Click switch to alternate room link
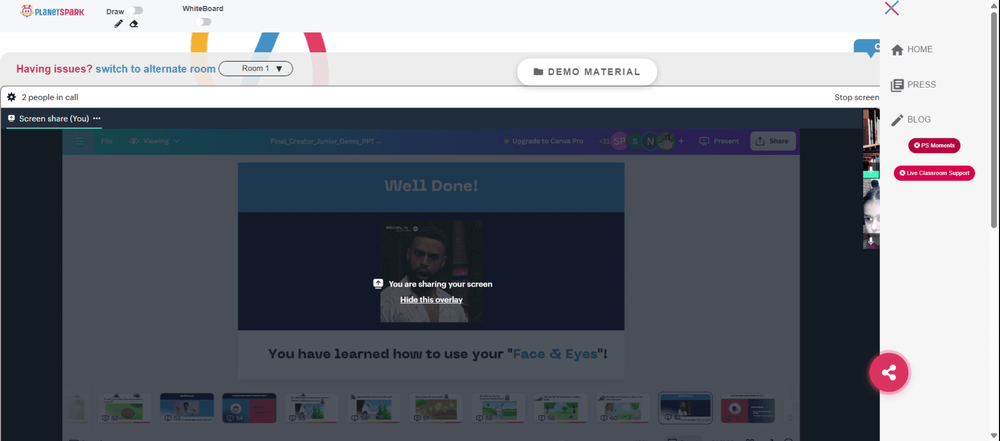 point(156,68)
